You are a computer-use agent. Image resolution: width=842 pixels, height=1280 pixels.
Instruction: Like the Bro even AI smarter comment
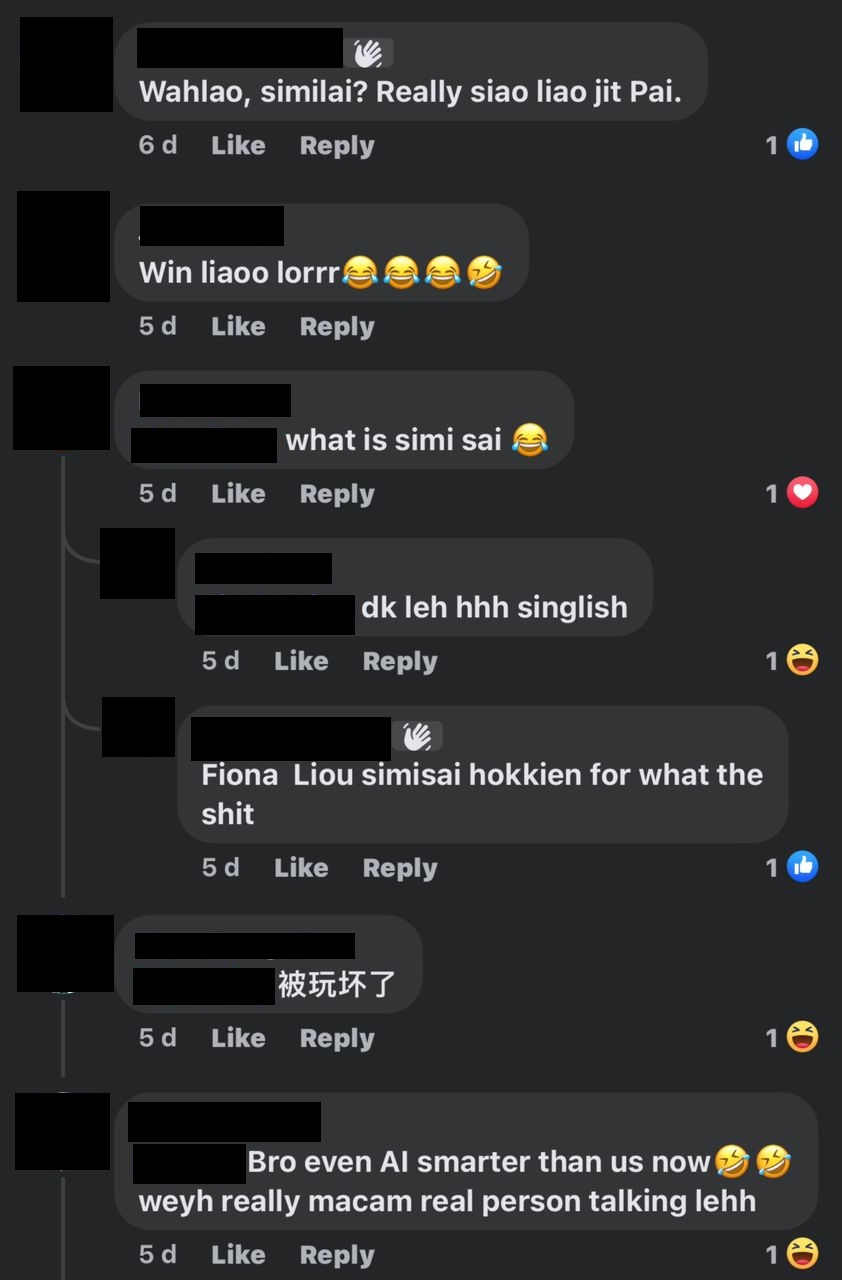pyautogui.click(x=238, y=1254)
